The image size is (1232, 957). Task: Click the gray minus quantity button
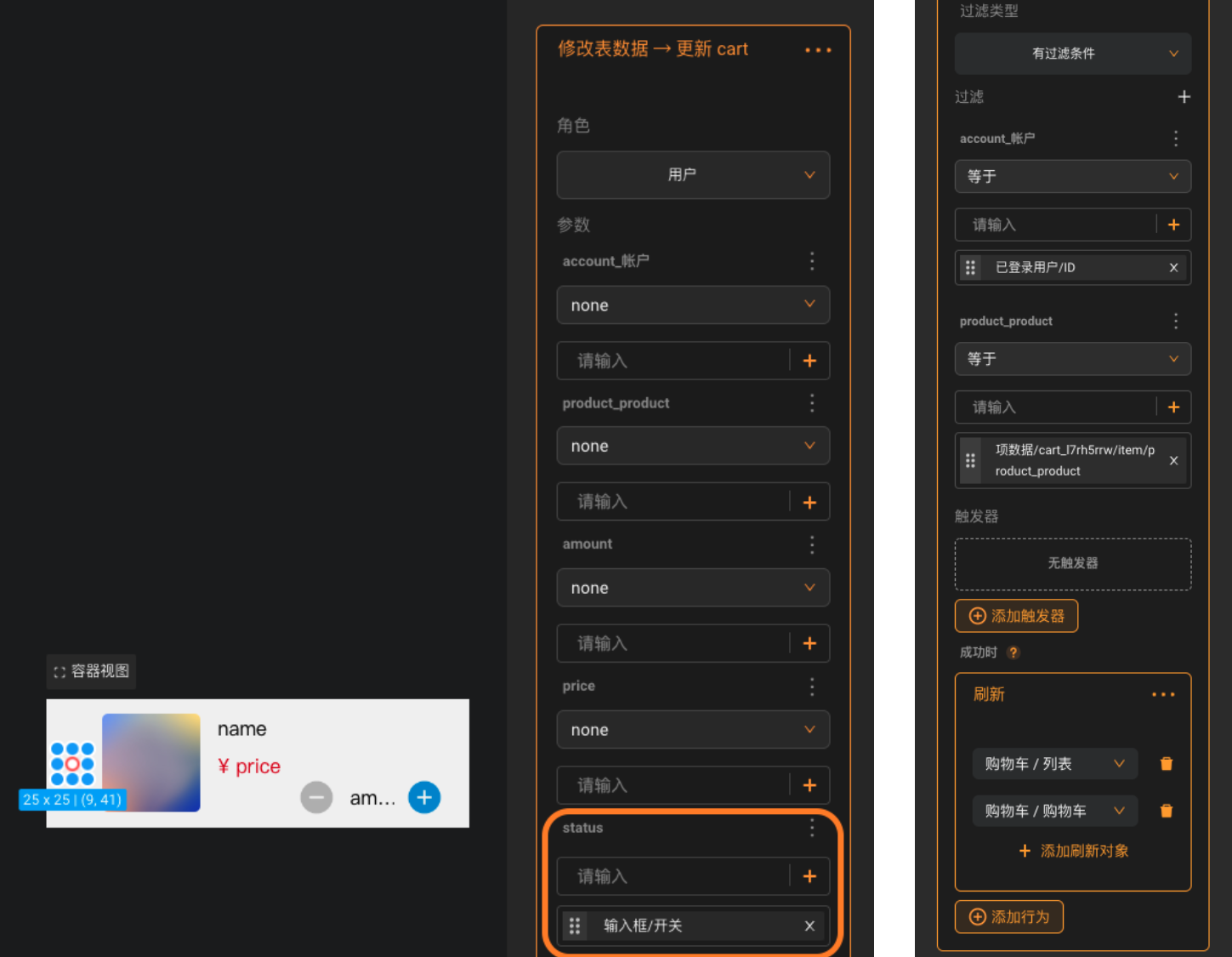pyautogui.click(x=316, y=798)
